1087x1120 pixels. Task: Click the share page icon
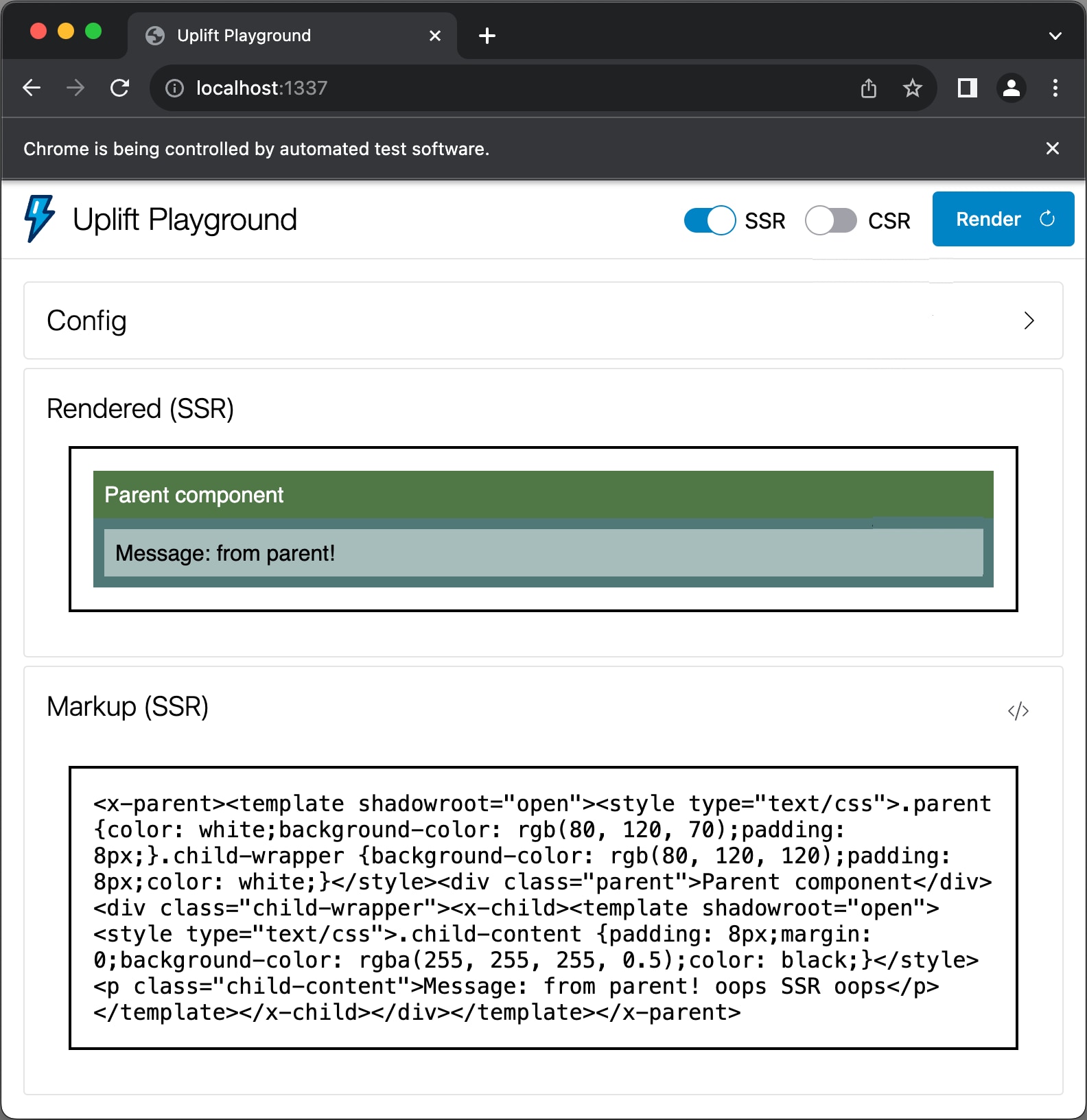point(869,88)
